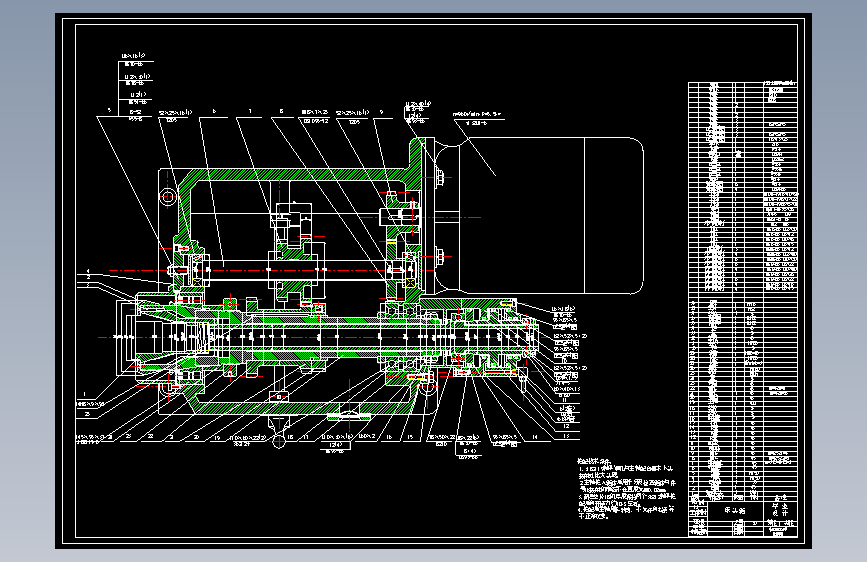Select the technical requirements notes block
867x562 pixels.
pos(626,488)
